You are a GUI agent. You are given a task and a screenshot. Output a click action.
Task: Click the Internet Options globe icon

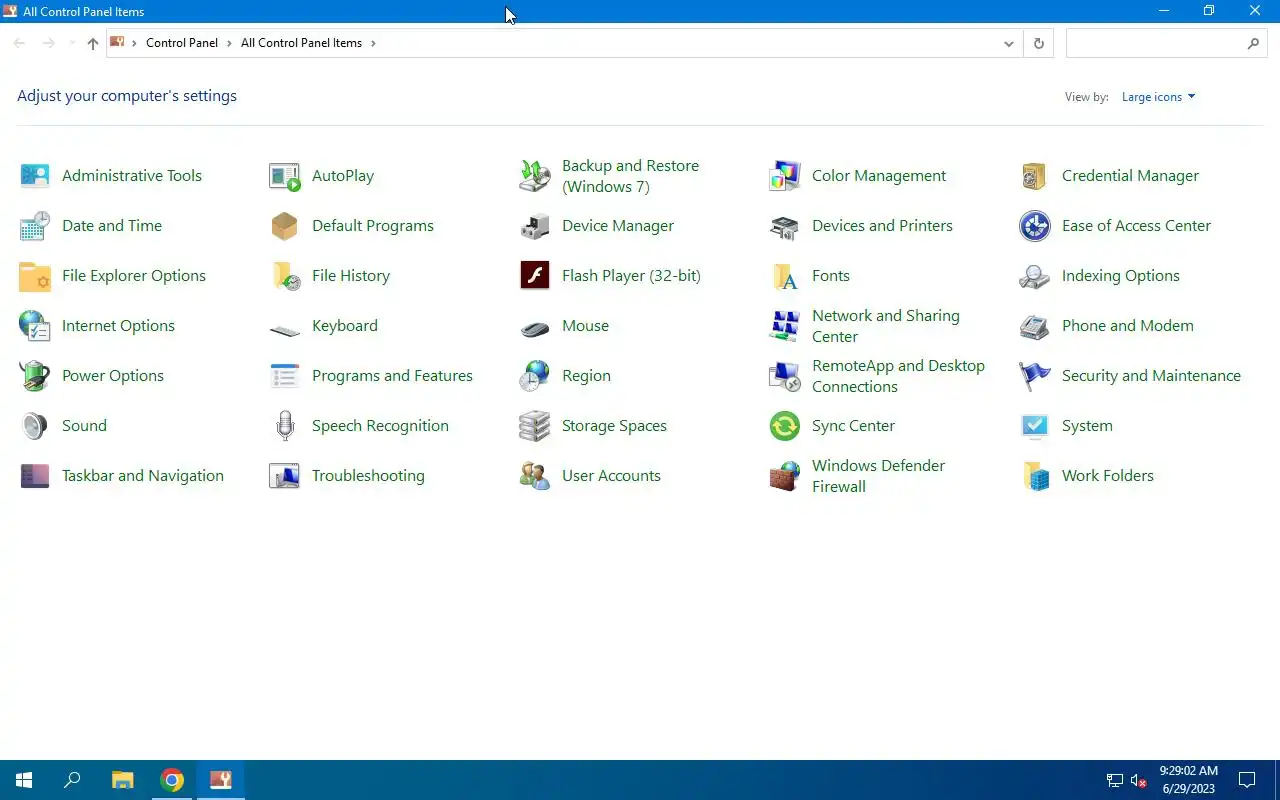[x=35, y=326]
